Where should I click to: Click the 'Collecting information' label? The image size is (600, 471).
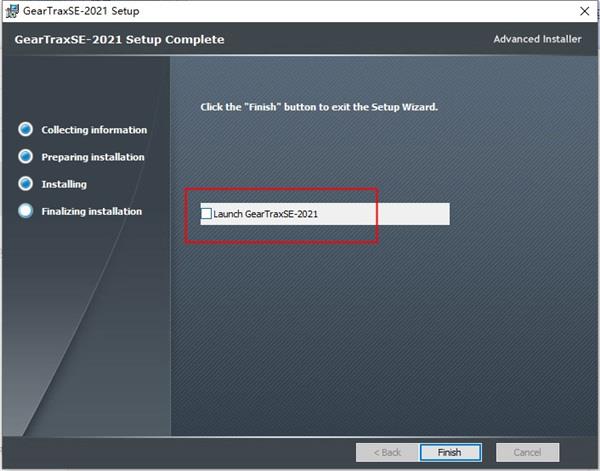click(x=94, y=130)
